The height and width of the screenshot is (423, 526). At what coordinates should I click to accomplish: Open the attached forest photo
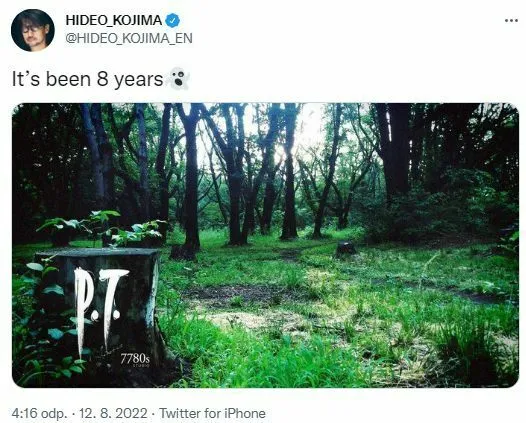click(265, 245)
